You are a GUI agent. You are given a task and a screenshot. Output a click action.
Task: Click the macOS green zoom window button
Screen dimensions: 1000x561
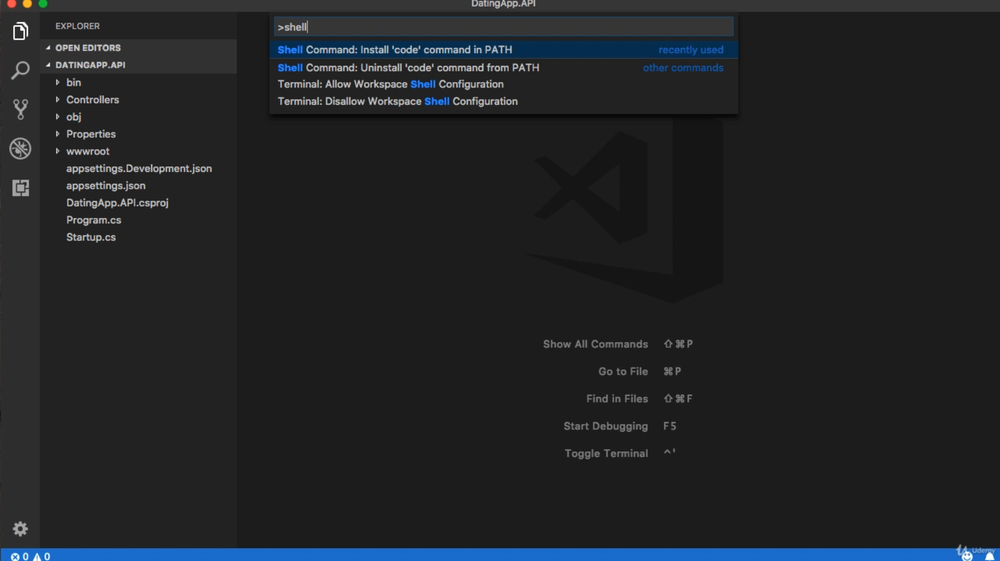[43, 3]
